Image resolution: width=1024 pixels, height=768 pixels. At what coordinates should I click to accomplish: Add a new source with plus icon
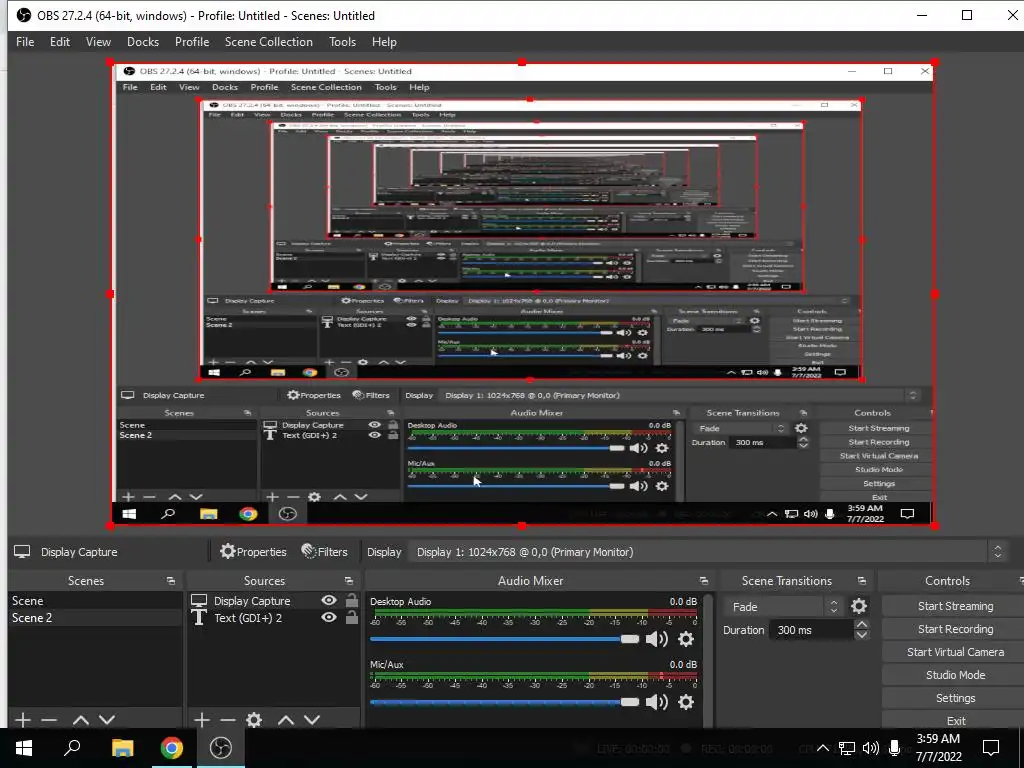click(202, 720)
